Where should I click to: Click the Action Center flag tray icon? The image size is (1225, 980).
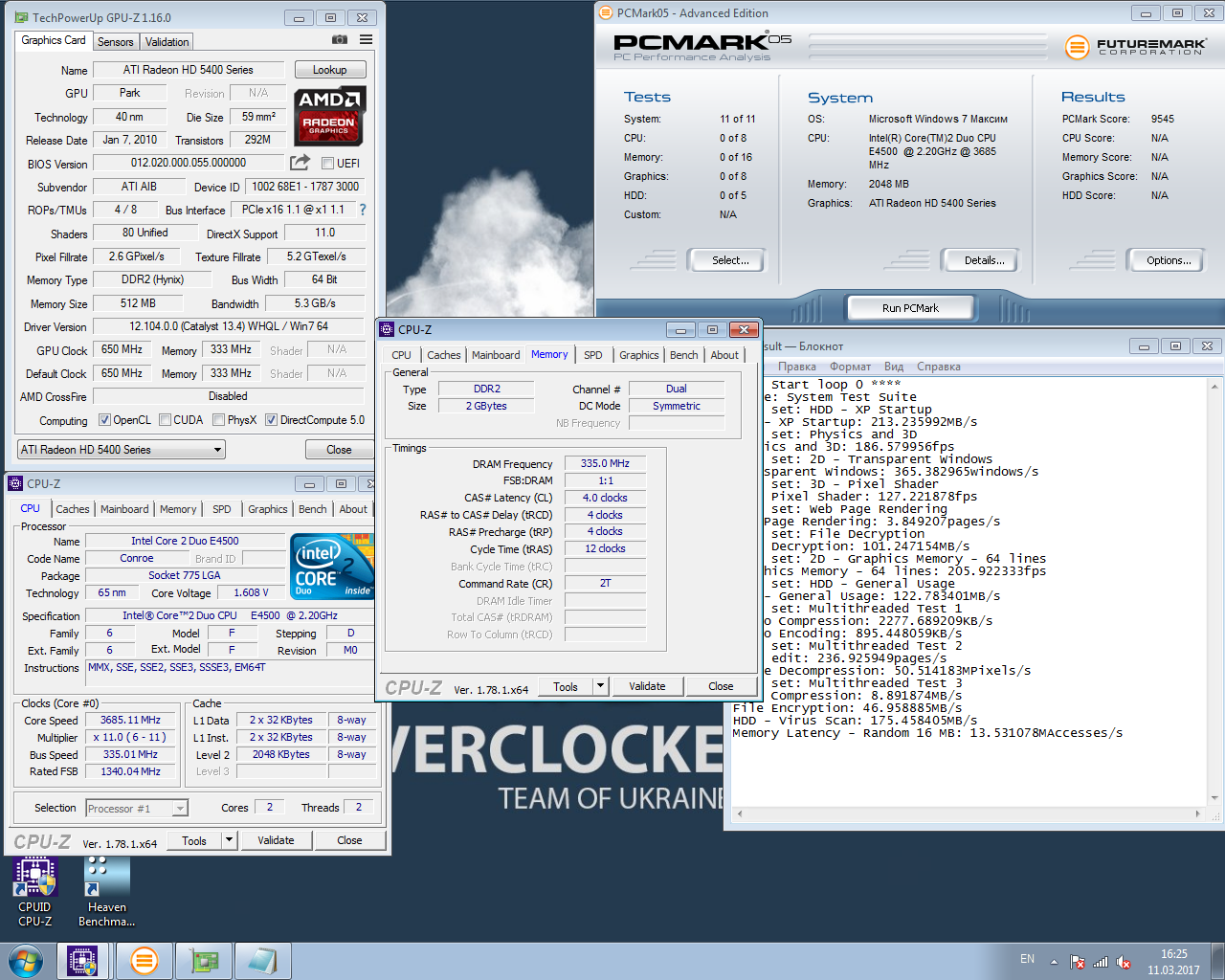click(x=1078, y=961)
